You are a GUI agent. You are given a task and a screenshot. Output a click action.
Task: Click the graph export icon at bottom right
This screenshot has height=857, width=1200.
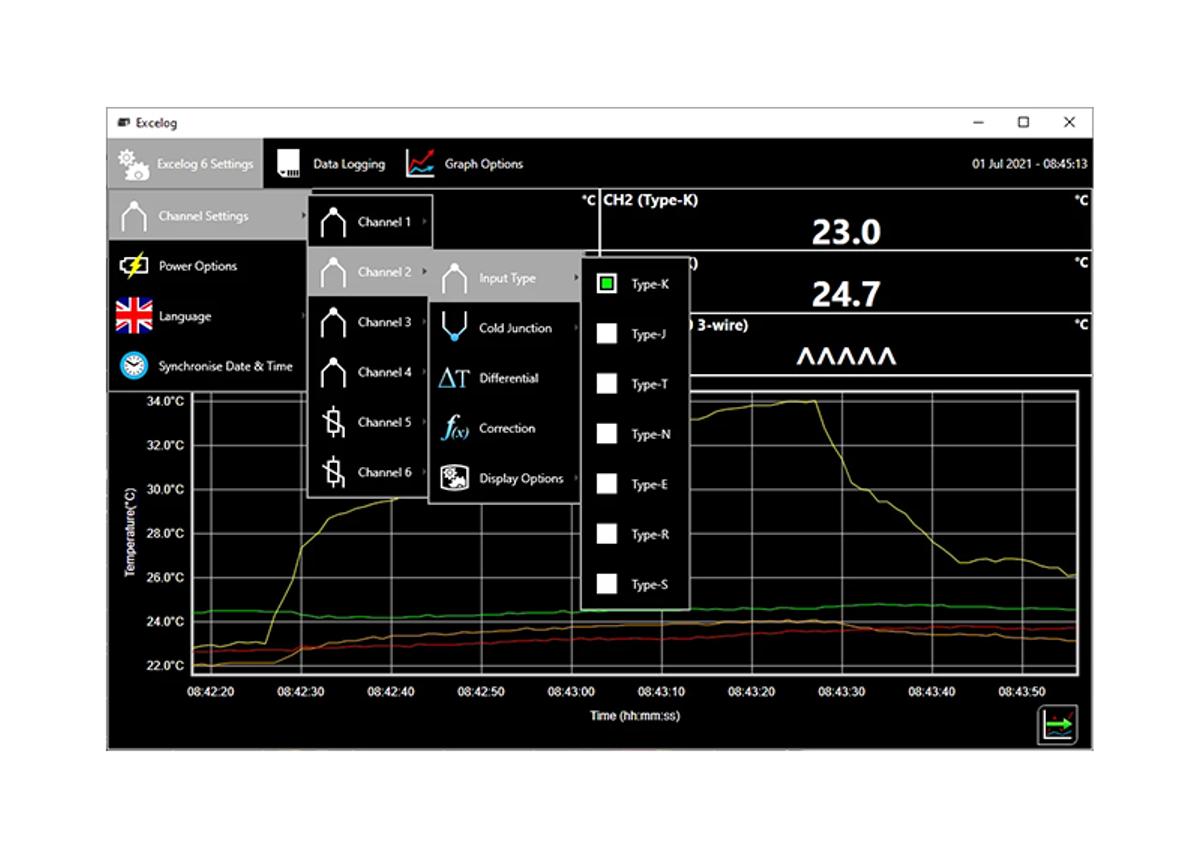1057,724
